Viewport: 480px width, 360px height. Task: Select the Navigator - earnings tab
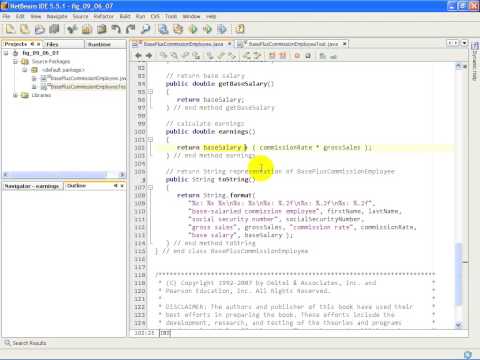[x=32, y=186]
